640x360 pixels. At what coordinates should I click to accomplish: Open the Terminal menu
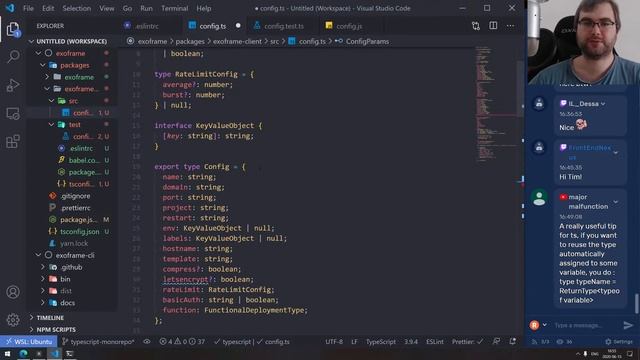tap(174, 8)
